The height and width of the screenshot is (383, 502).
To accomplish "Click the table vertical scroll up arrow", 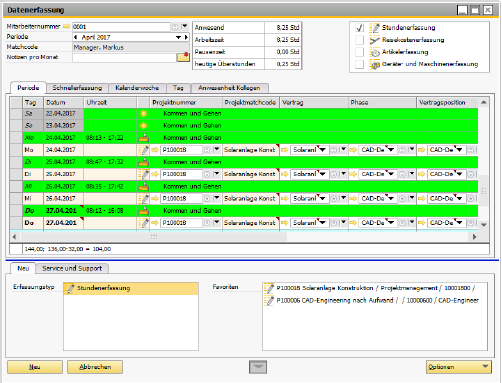I will [484, 102].
